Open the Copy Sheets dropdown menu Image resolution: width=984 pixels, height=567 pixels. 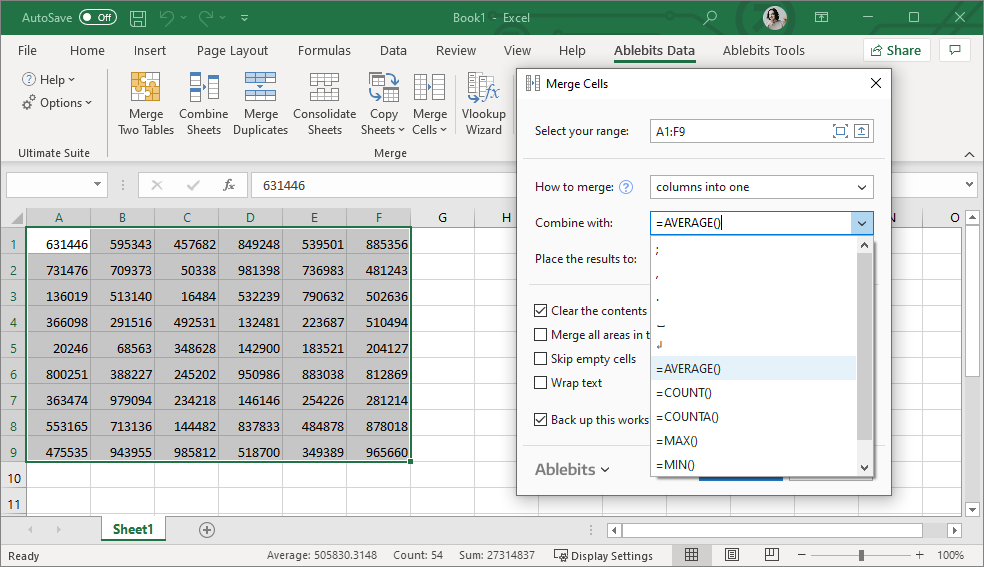click(x=383, y=103)
